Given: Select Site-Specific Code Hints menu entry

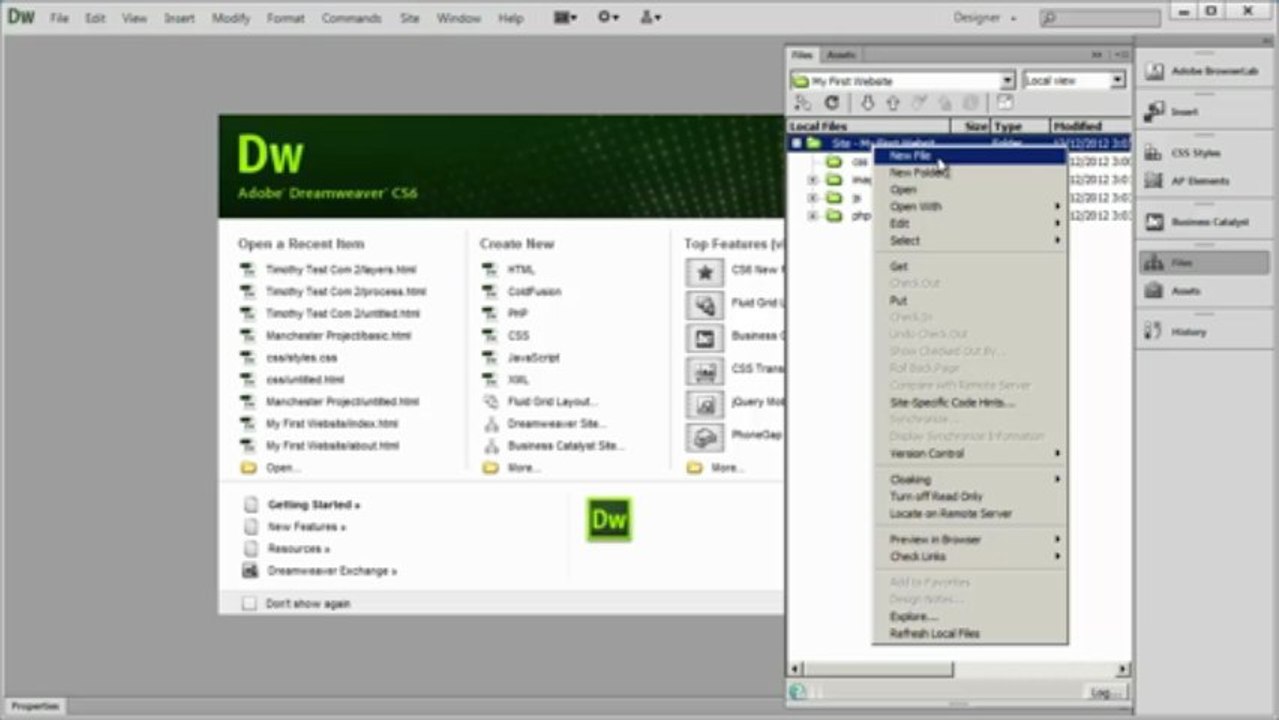Looking at the screenshot, I should pyautogui.click(x=968, y=403).
